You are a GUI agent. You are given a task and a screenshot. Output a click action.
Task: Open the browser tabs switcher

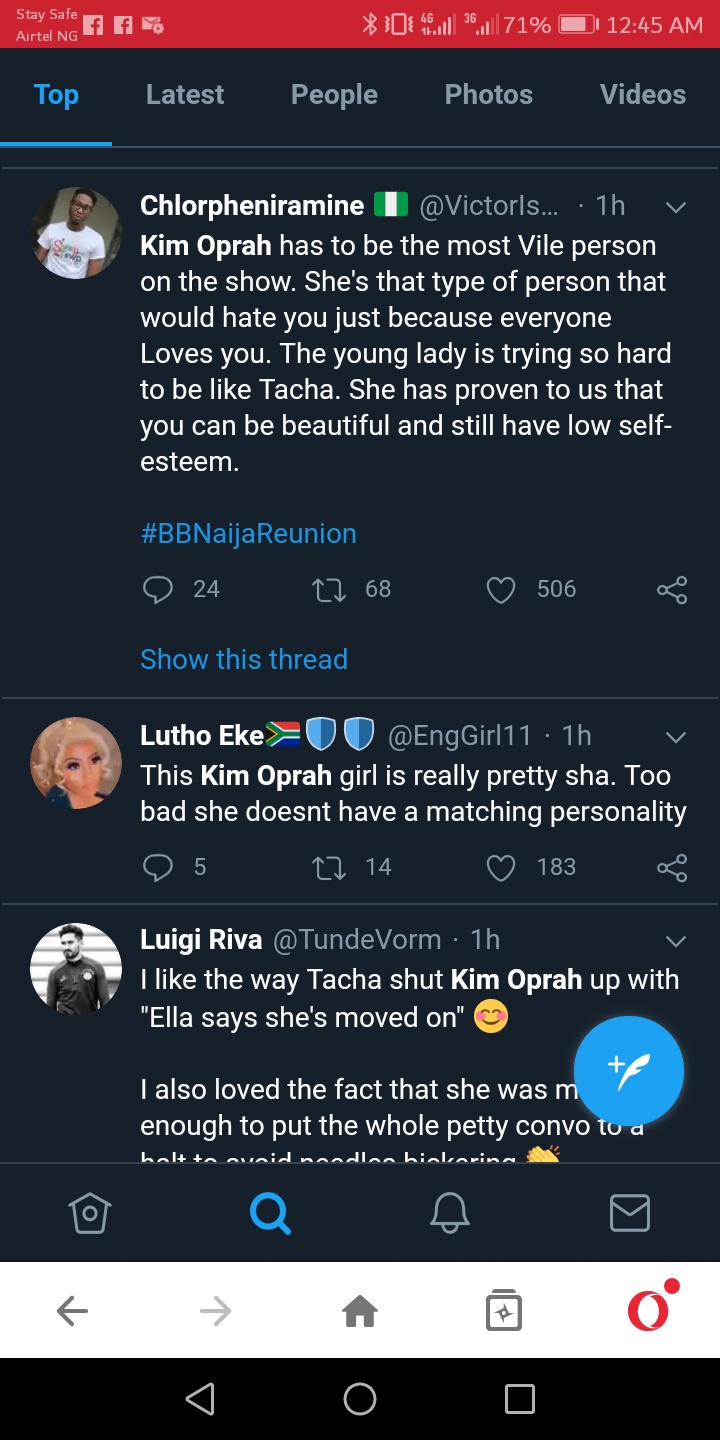point(504,1310)
